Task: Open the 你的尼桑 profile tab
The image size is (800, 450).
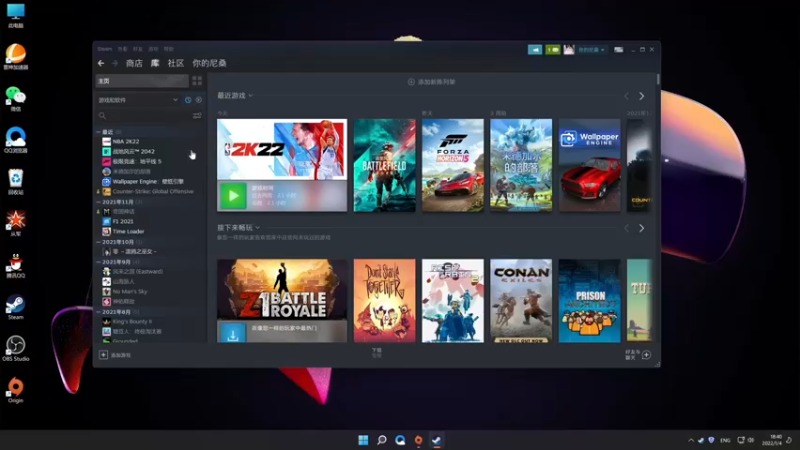Action: (x=209, y=63)
